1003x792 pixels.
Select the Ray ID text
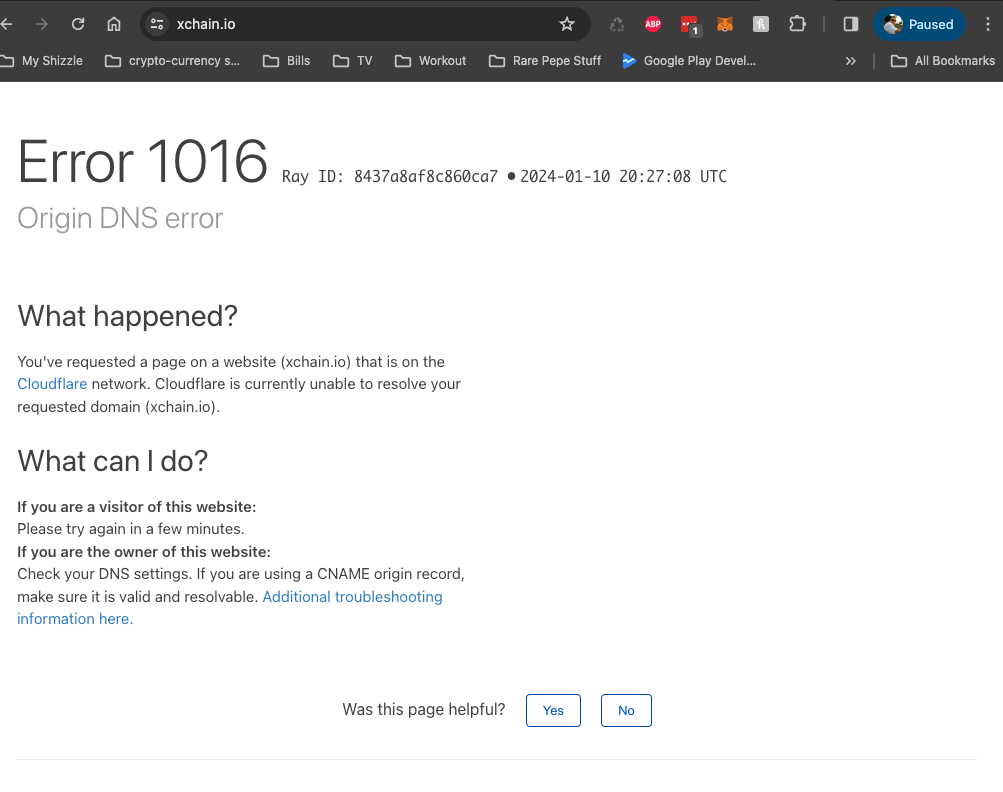(390, 177)
